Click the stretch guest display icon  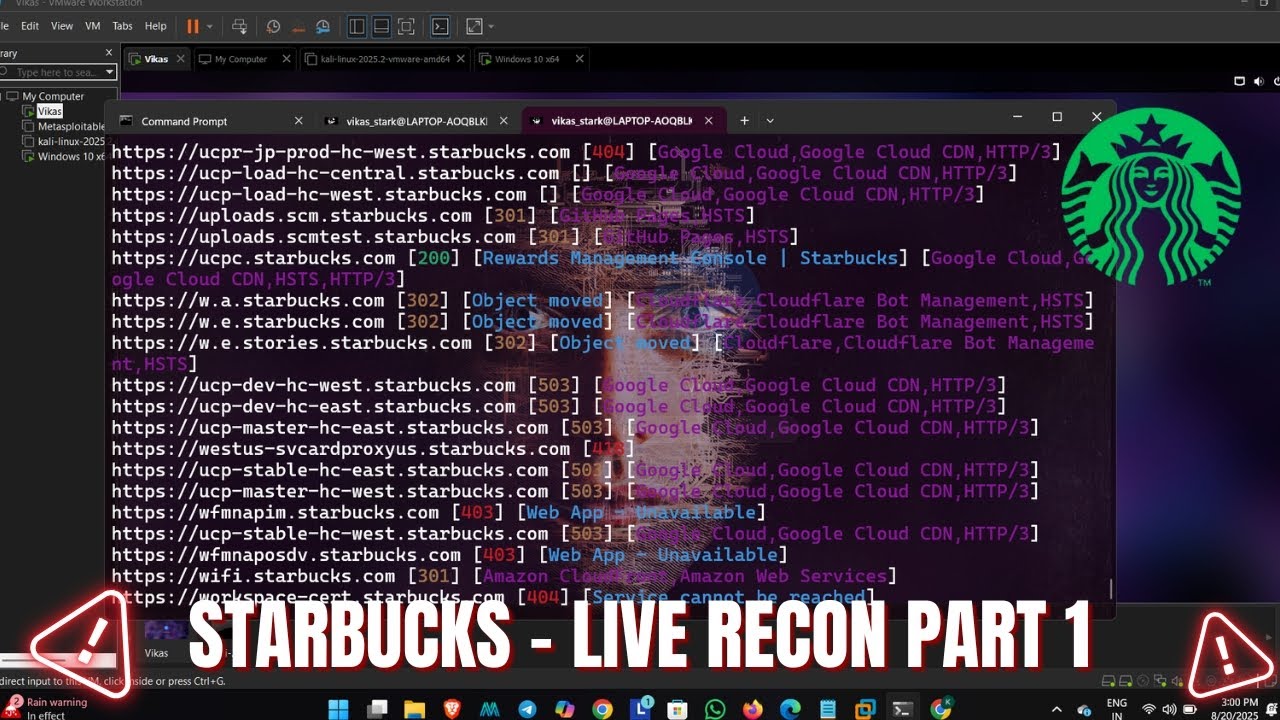point(474,27)
